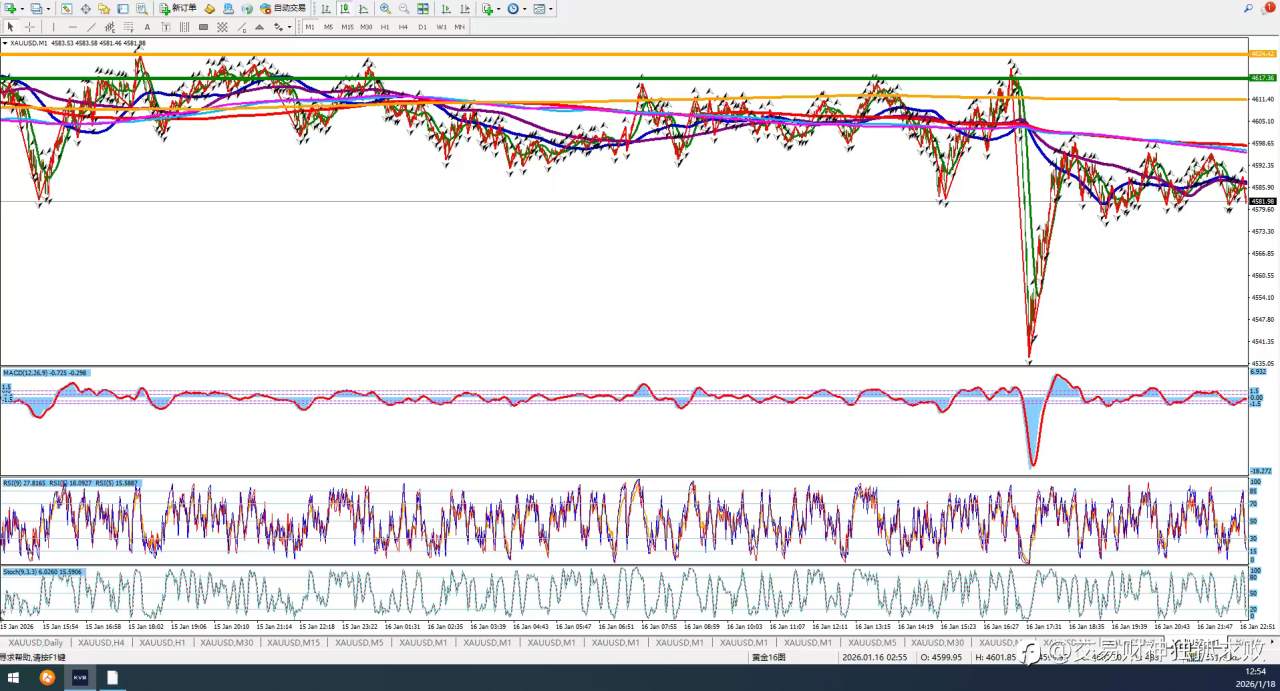Switch timeframe to M5
The height and width of the screenshot is (691, 1280).
(328, 27)
